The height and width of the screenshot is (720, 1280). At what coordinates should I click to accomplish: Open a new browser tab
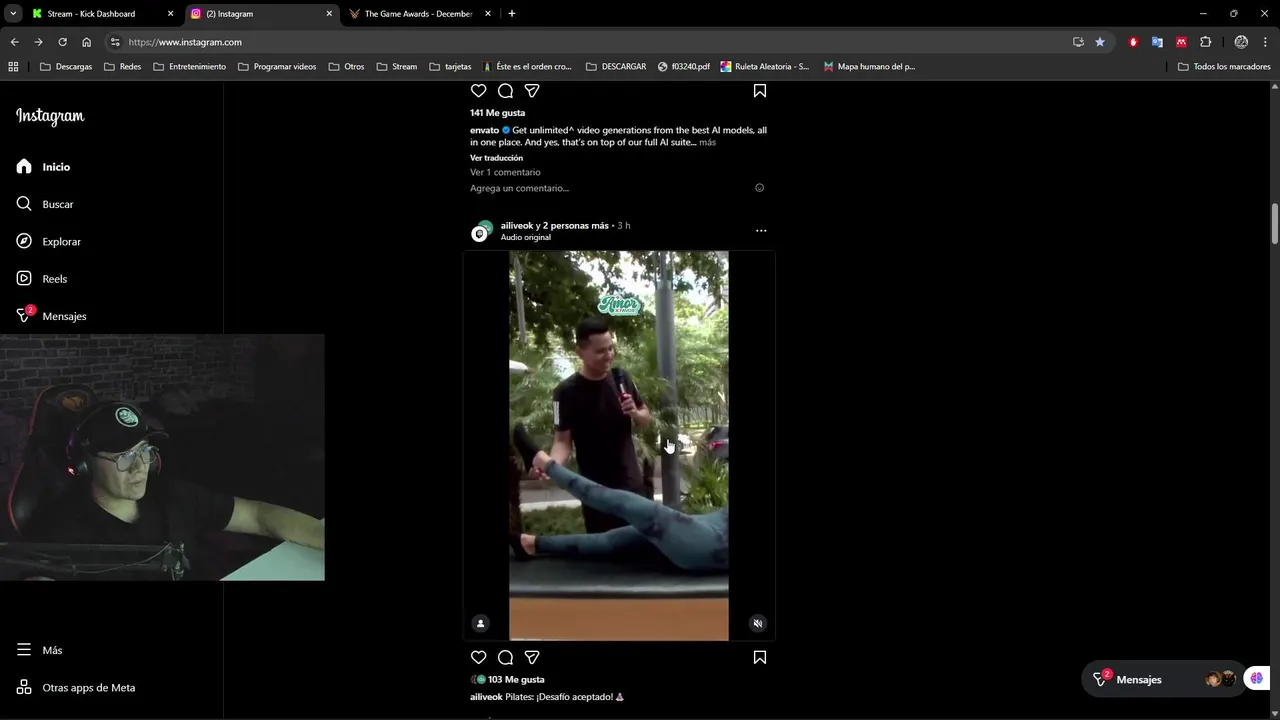pyautogui.click(x=512, y=14)
